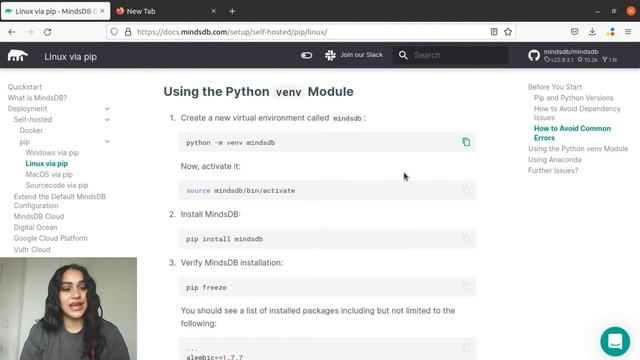Jump to How to Avoid Common Errors
640x360 pixels.
click(572, 133)
